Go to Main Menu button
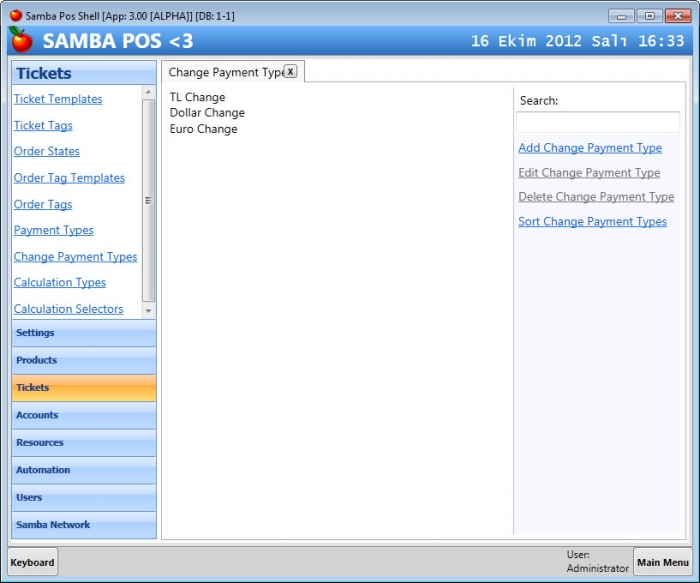The height and width of the screenshot is (583, 700). 662,562
